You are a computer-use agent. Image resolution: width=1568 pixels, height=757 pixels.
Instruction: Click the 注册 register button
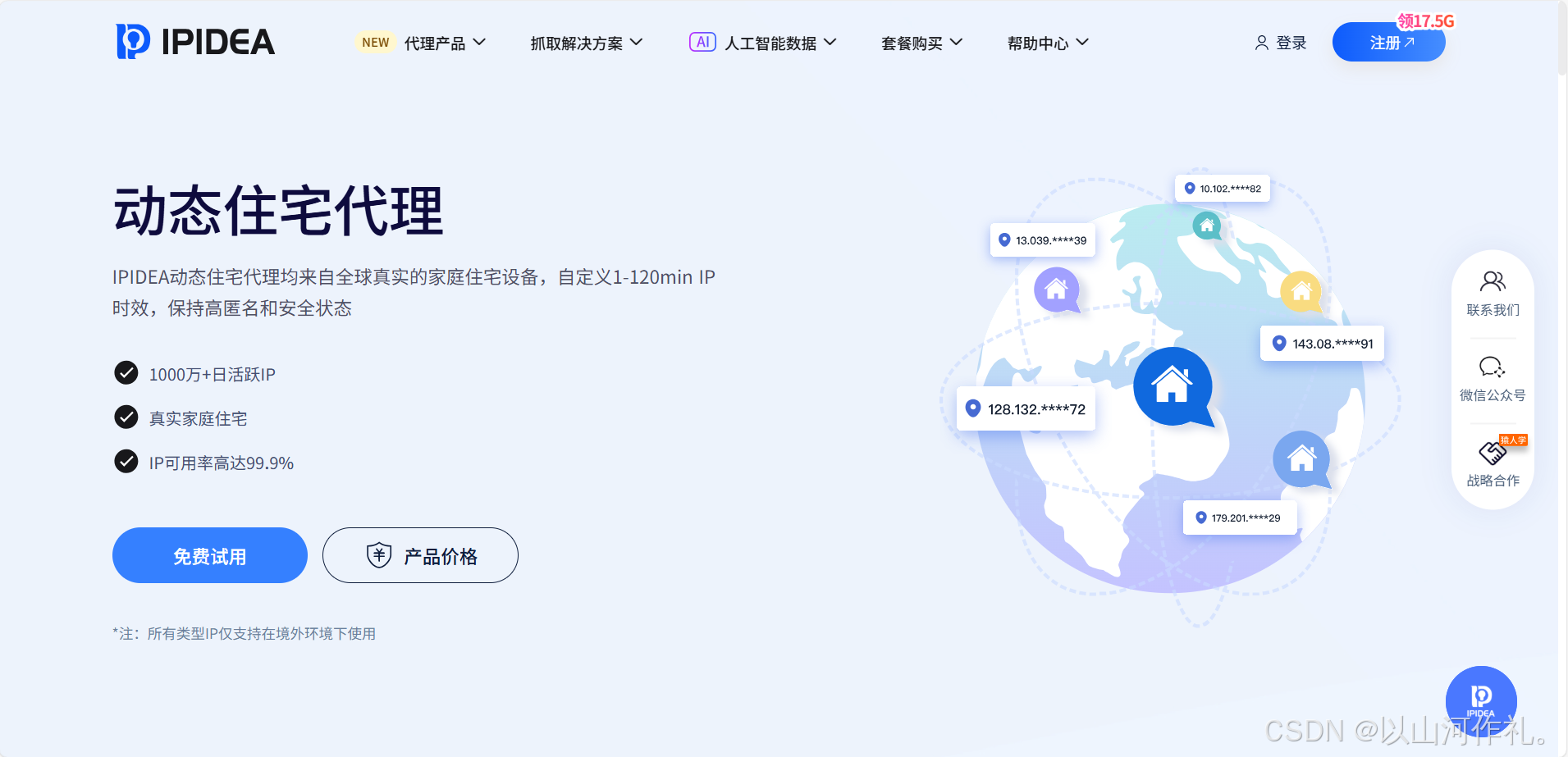click(1388, 42)
